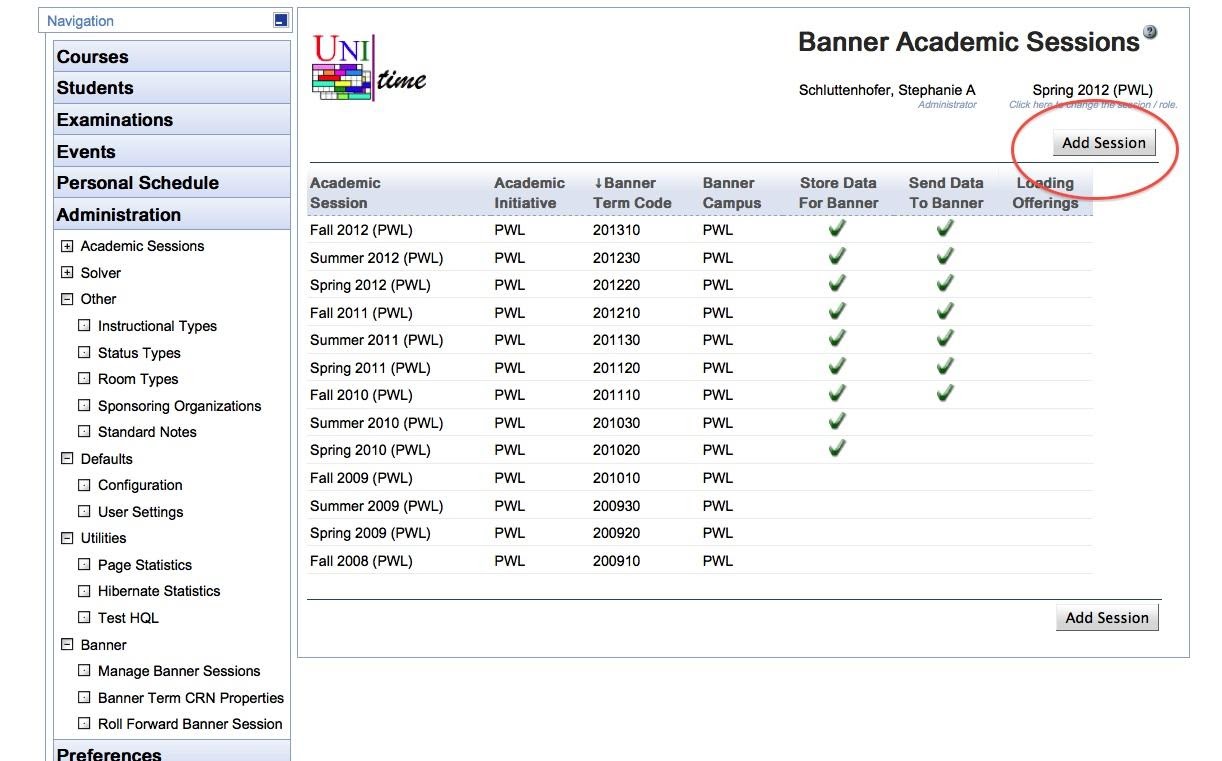Click term code 201310
1222x761 pixels.
(616, 230)
